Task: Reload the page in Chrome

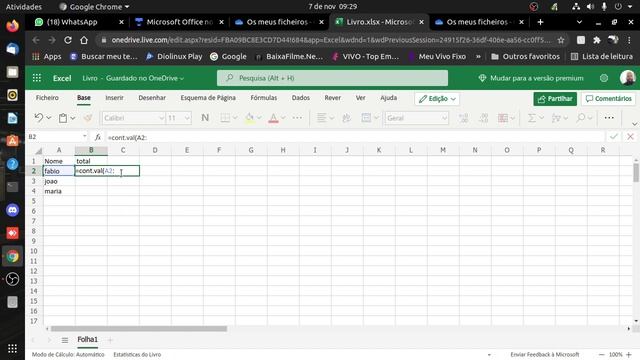Action: pyautogui.click(x=68, y=40)
